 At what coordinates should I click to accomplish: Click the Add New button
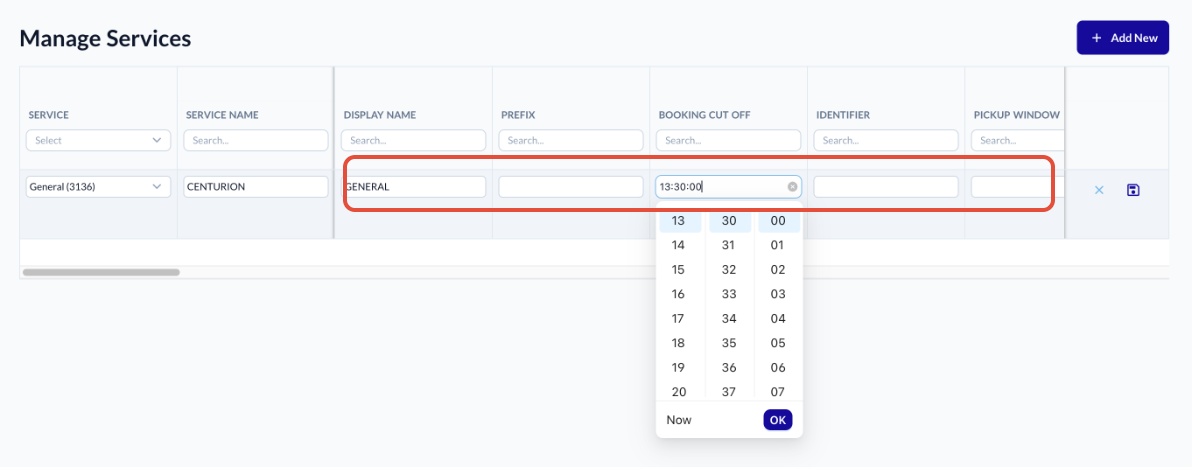point(1122,37)
